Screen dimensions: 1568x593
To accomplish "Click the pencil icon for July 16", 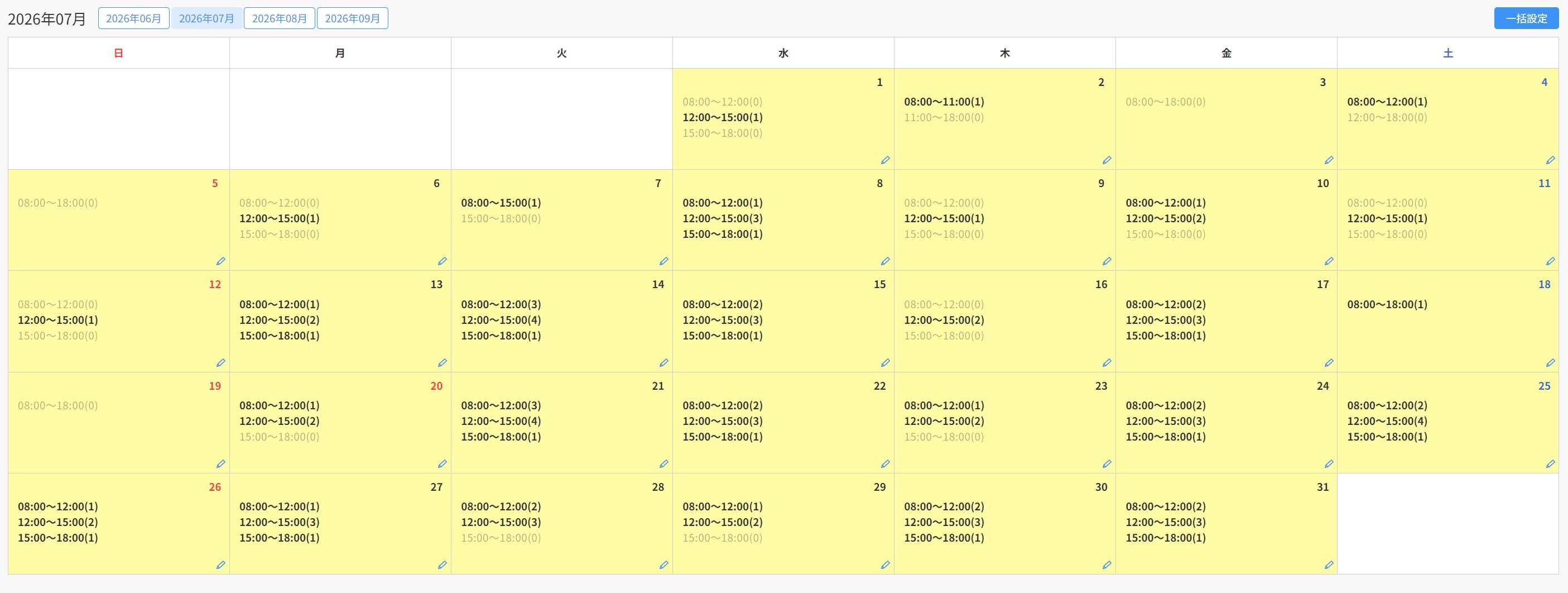I will point(1107,363).
